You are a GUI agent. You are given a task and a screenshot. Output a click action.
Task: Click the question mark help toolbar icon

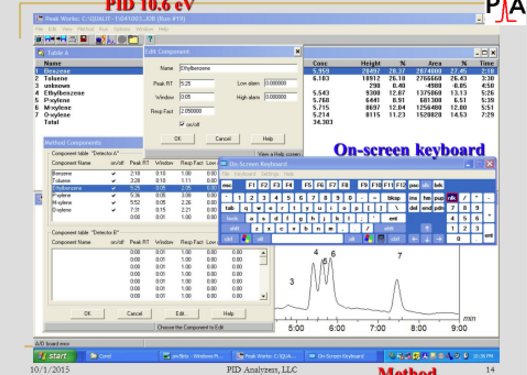click(x=150, y=39)
